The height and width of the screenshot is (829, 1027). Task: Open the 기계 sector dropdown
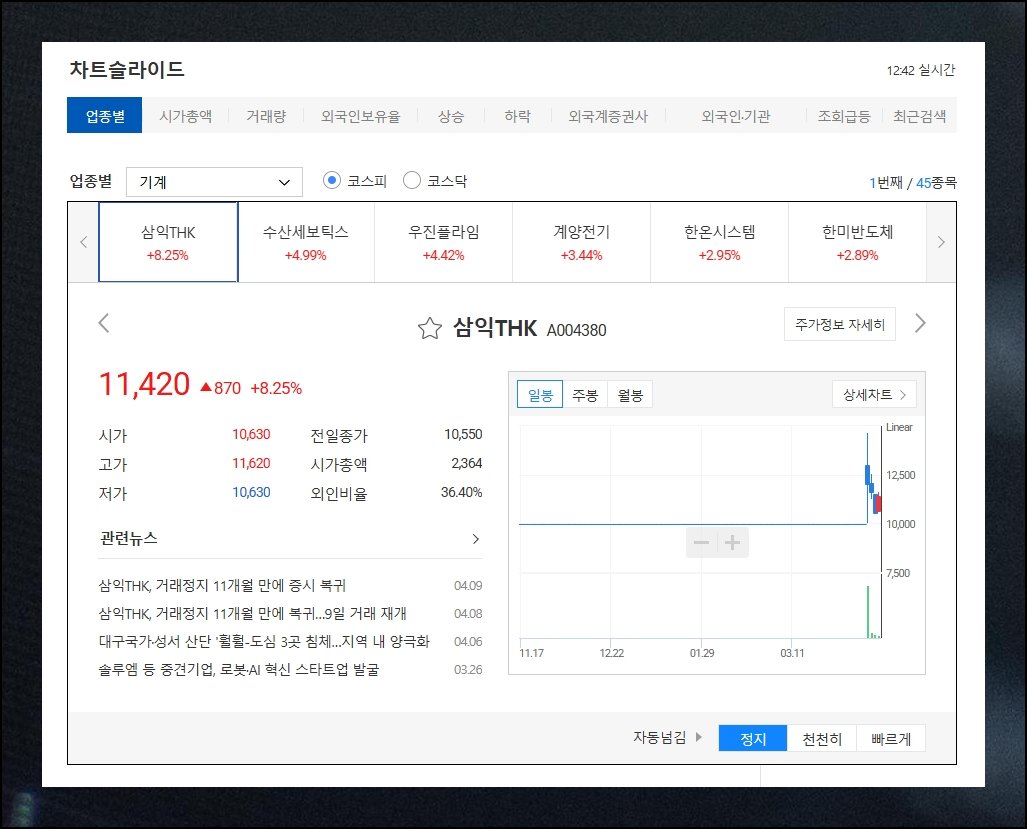coord(214,182)
